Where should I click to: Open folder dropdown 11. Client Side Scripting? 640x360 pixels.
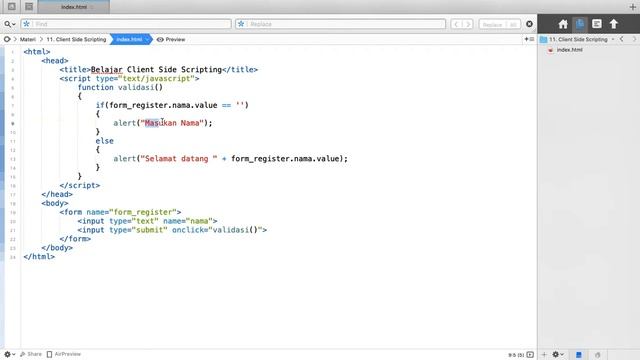(x=578, y=40)
